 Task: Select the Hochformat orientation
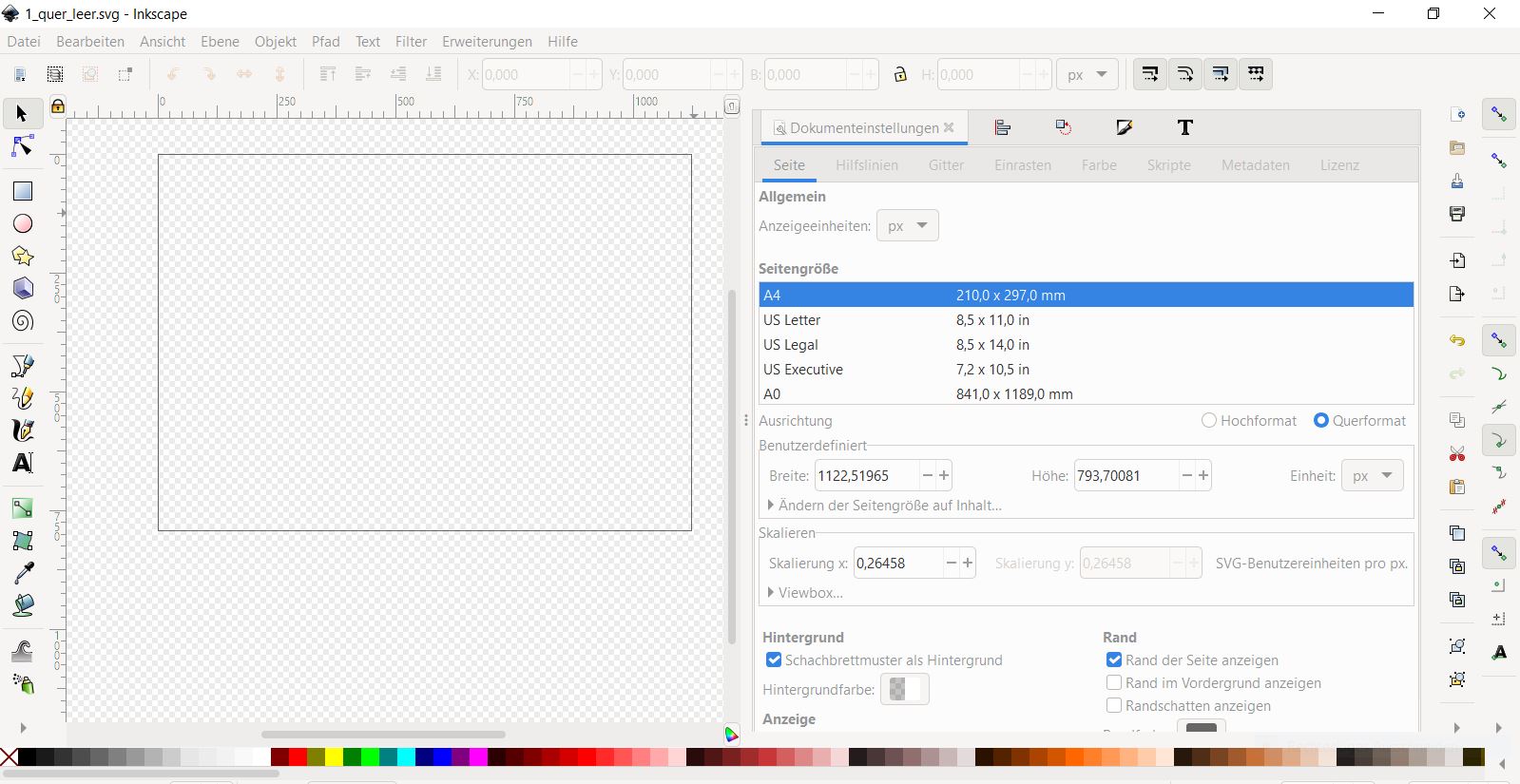(x=1209, y=420)
